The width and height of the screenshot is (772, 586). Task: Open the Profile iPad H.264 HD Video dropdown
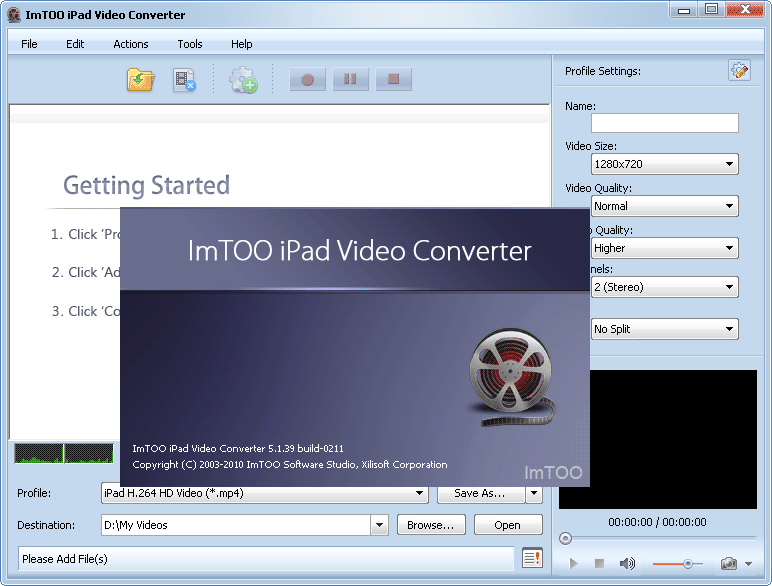tap(264, 493)
